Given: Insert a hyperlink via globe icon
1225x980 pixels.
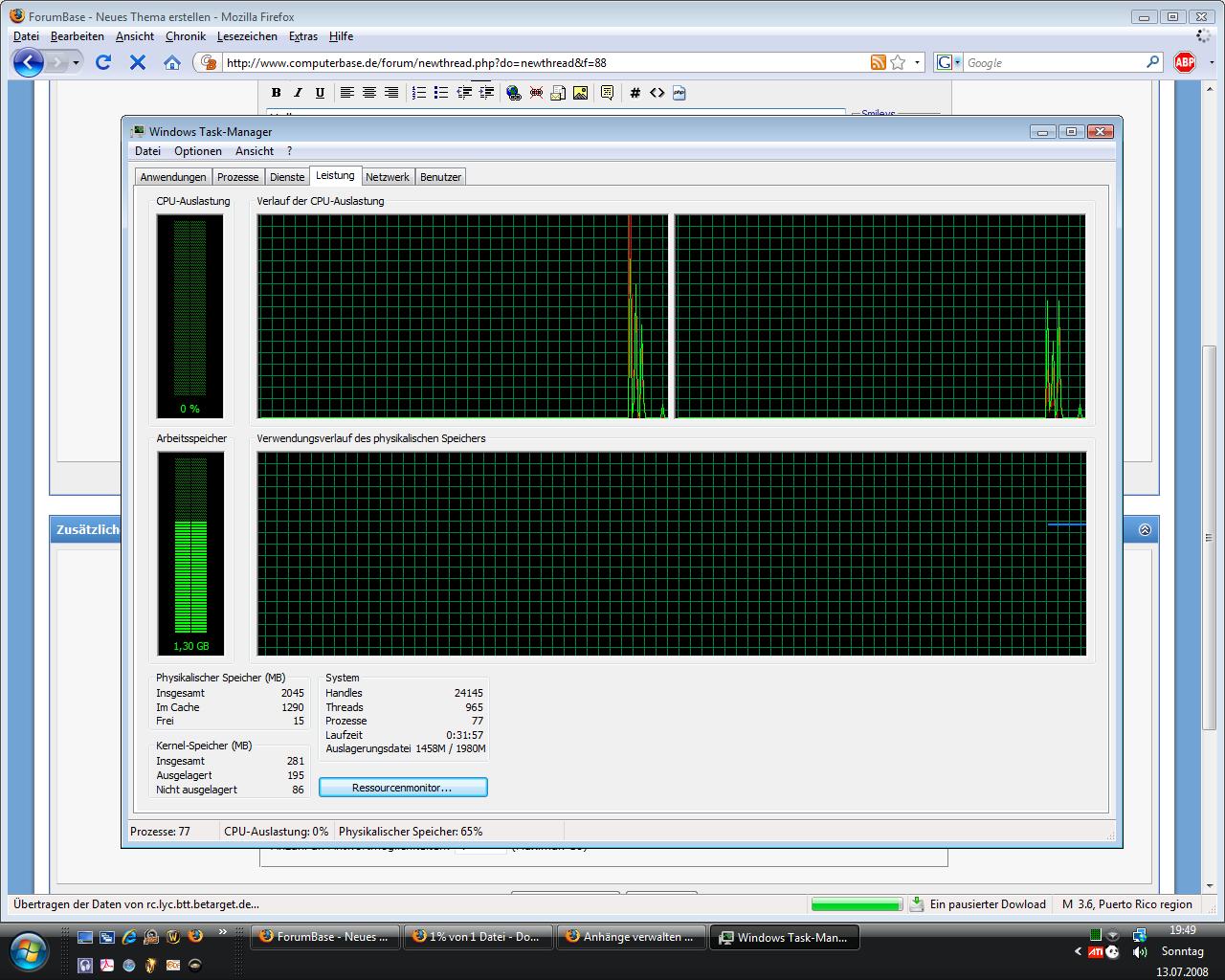Looking at the screenshot, I should [x=514, y=93].
